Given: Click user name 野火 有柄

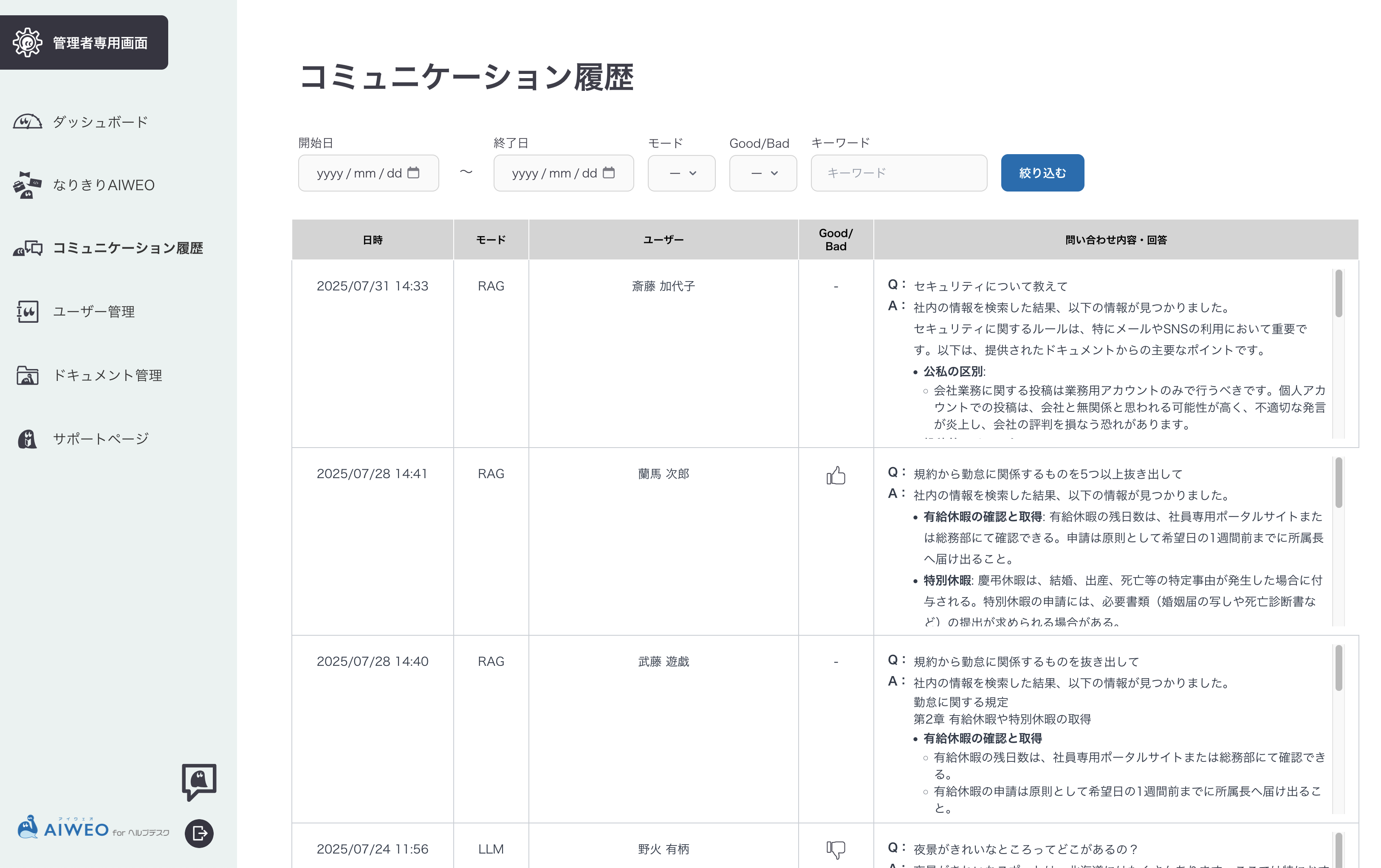Looking at the screenshot, I should click(x=664, y=849).
